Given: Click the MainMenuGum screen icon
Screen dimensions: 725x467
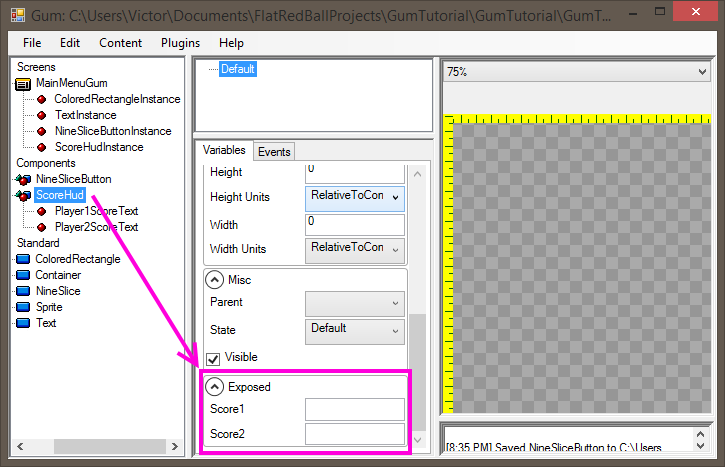Looking at the screenshot, I should click(24, 83).
